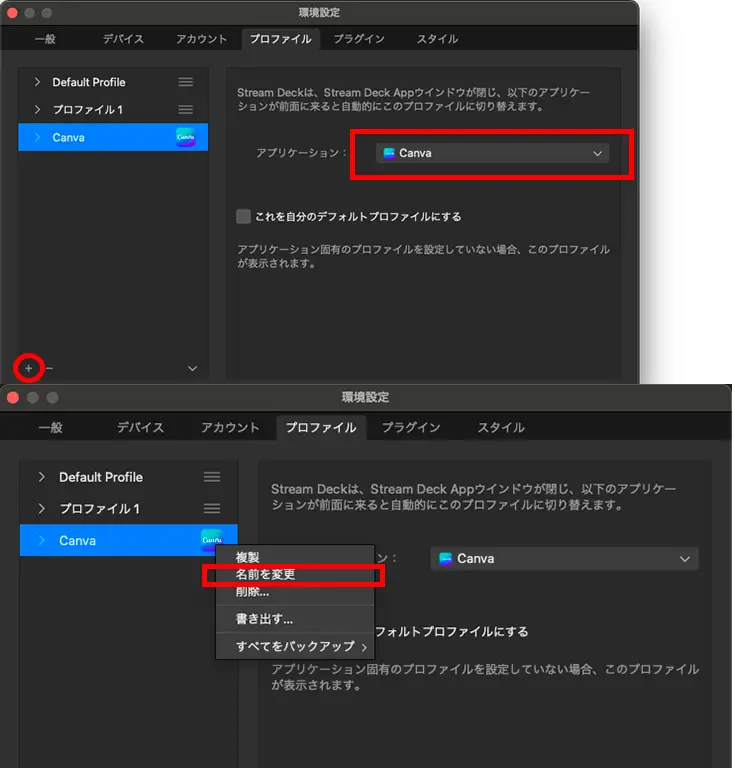The width and height of the screenshot is (735, 768).
Task: Click プロファイル 1 reorder handle in upper window
Action: [x=186, y=109]
